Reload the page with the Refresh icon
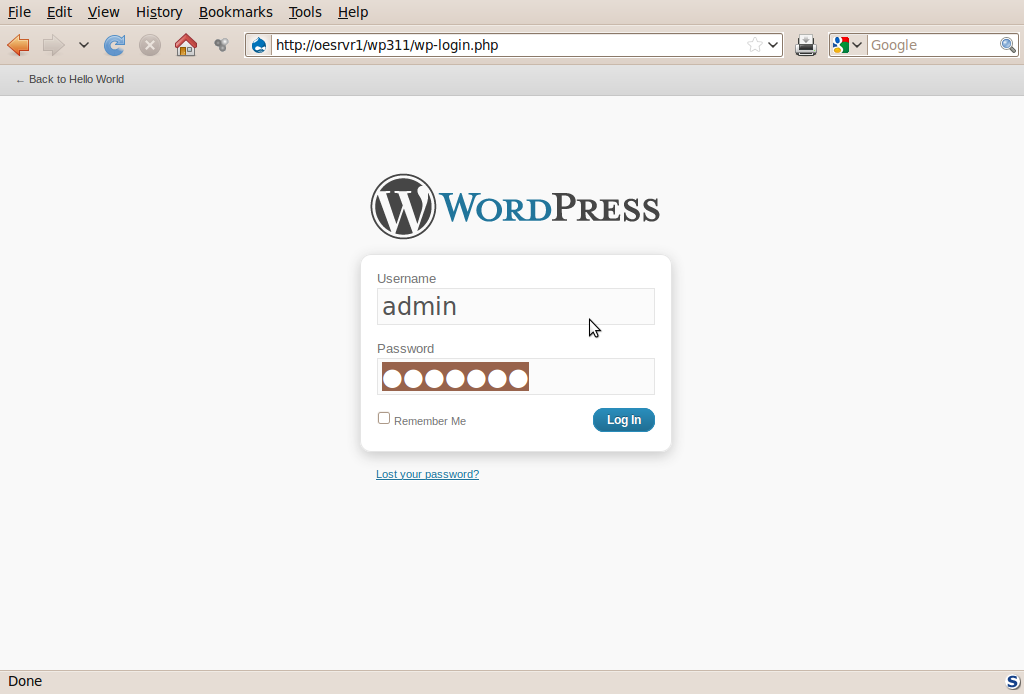This screenshot has height=694, width=1024. (x=114, y=45)
